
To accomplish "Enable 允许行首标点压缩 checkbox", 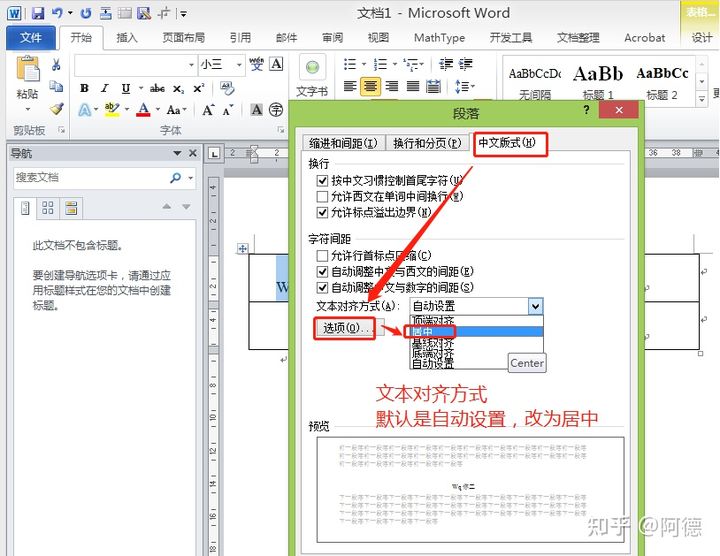I will (322, 255).
